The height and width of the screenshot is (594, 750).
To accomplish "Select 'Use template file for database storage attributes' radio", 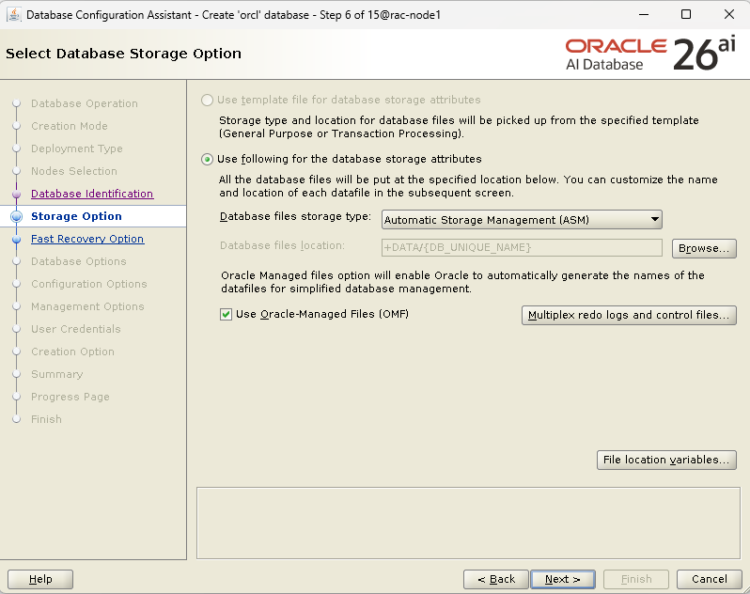I will (x=207, y=100).
